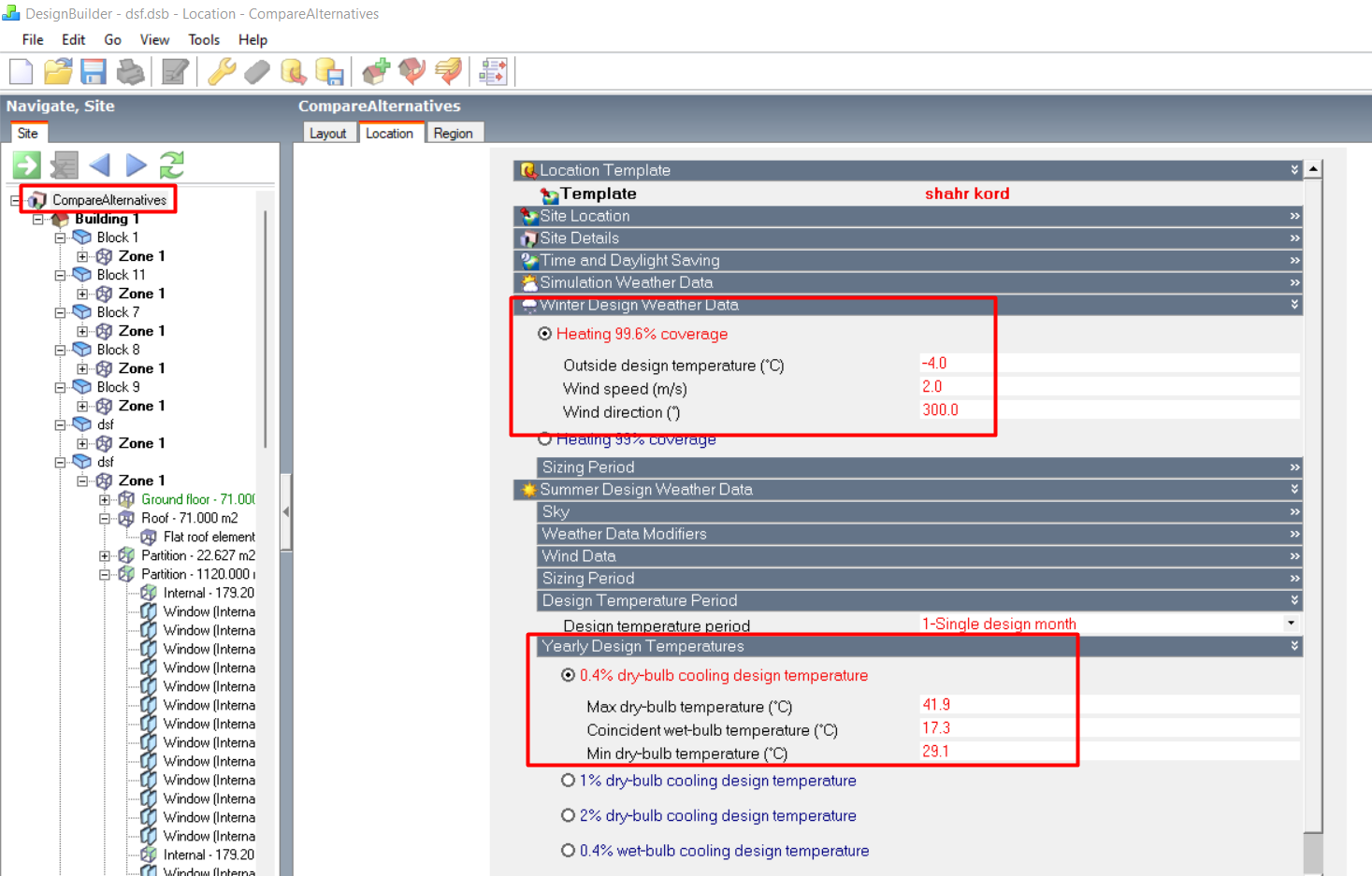The image size is (1372, 876).
Task: Select 0.4% dry-bulb cooling design temperature
Action: [x=568, y=675]
